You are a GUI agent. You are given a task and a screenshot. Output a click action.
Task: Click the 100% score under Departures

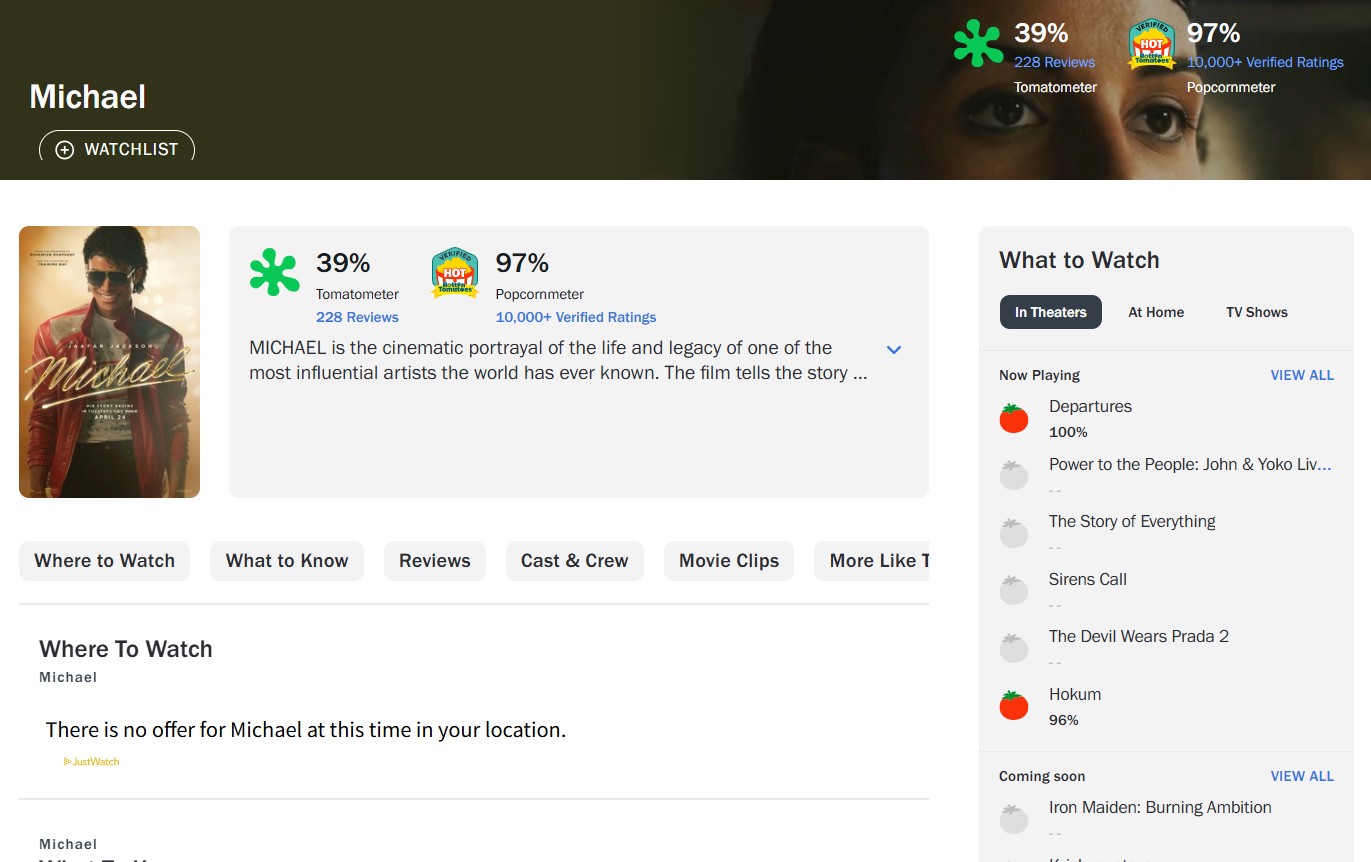point(1068,432)
